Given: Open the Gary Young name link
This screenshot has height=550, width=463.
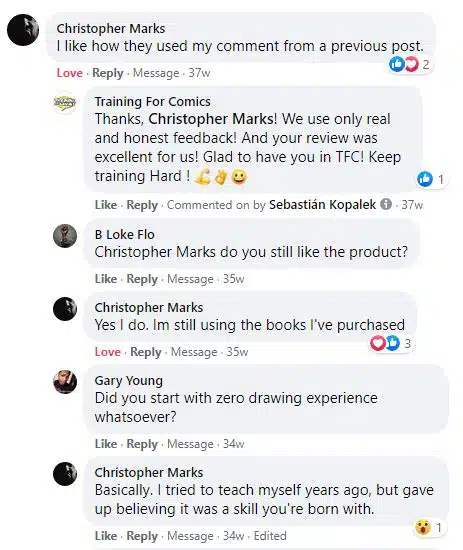Looking at the screenshot, I should point(128,381).
